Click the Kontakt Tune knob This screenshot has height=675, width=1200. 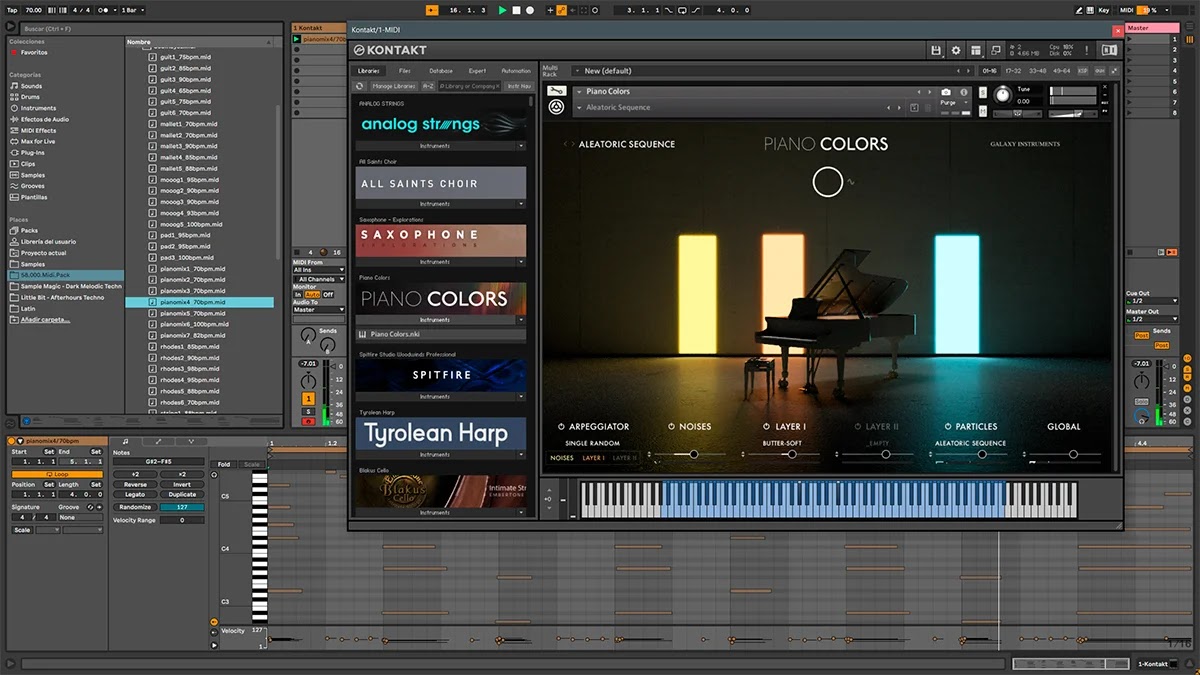click(1002, 95)
